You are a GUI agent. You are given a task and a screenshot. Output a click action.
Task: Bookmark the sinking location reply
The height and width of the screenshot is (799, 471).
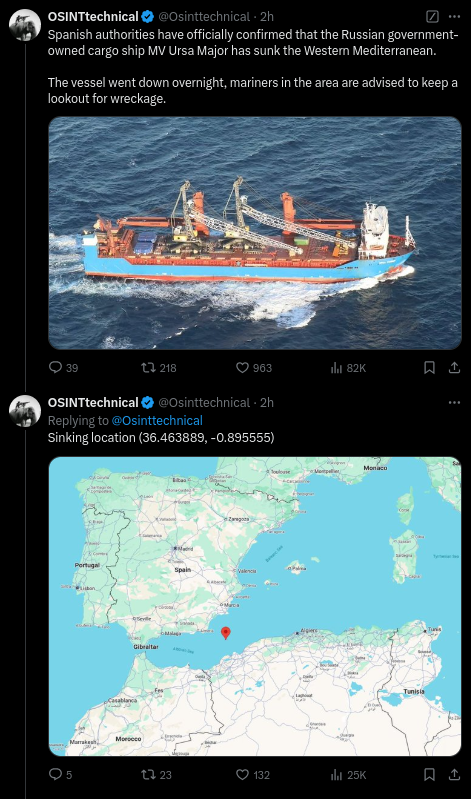pos(429,775)
